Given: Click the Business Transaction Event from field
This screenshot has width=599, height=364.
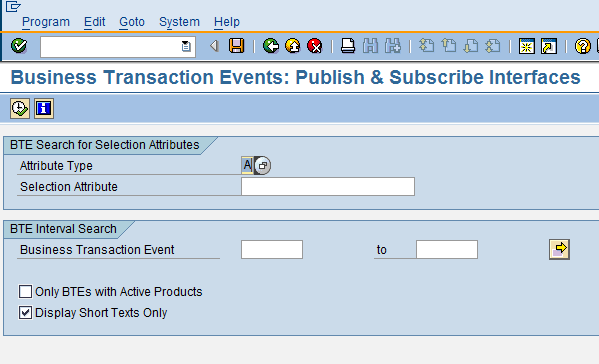Looking at the screenshot, I should point(272,249).
